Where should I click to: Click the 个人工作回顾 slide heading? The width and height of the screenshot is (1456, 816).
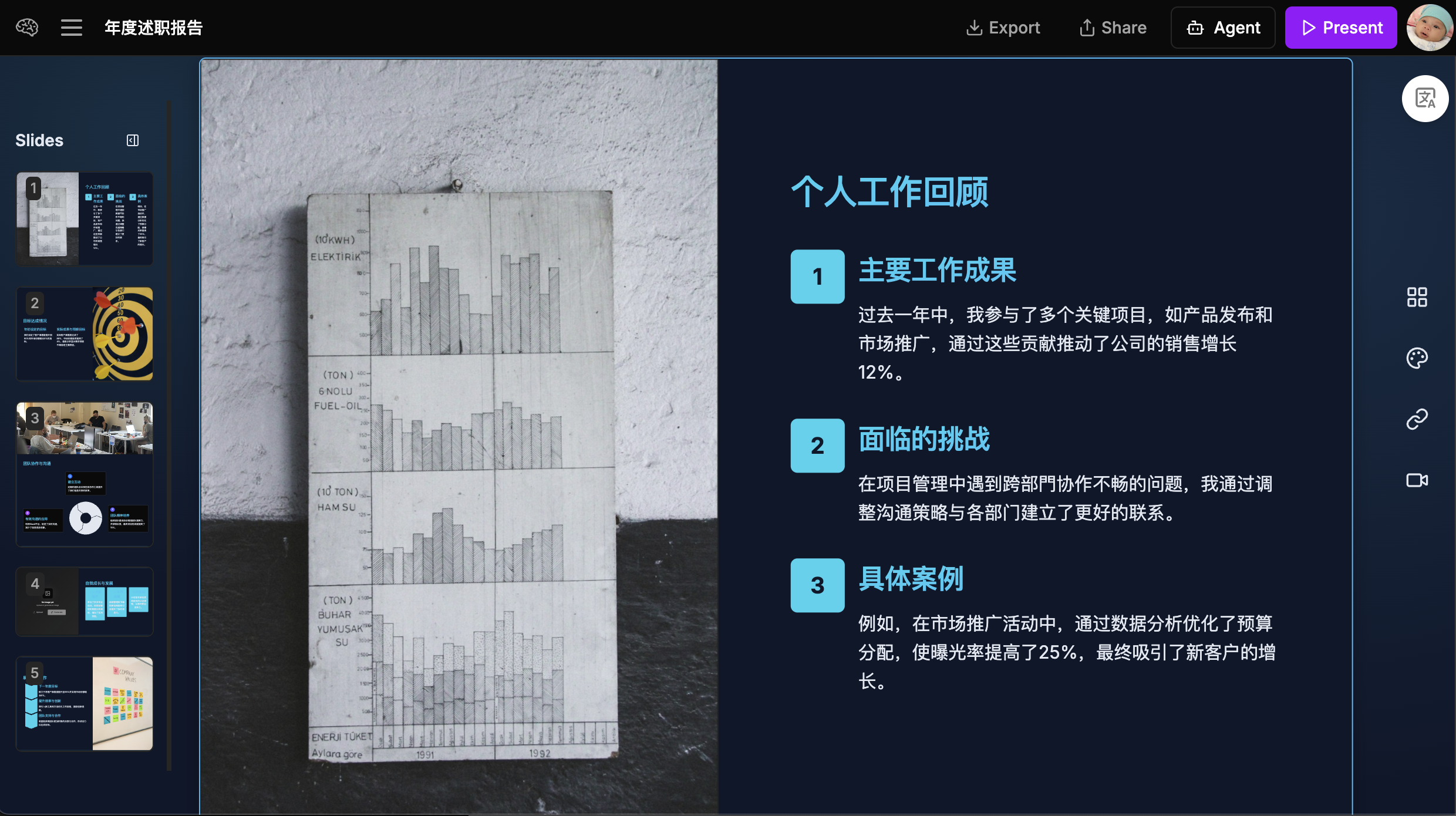coord(889,191)
